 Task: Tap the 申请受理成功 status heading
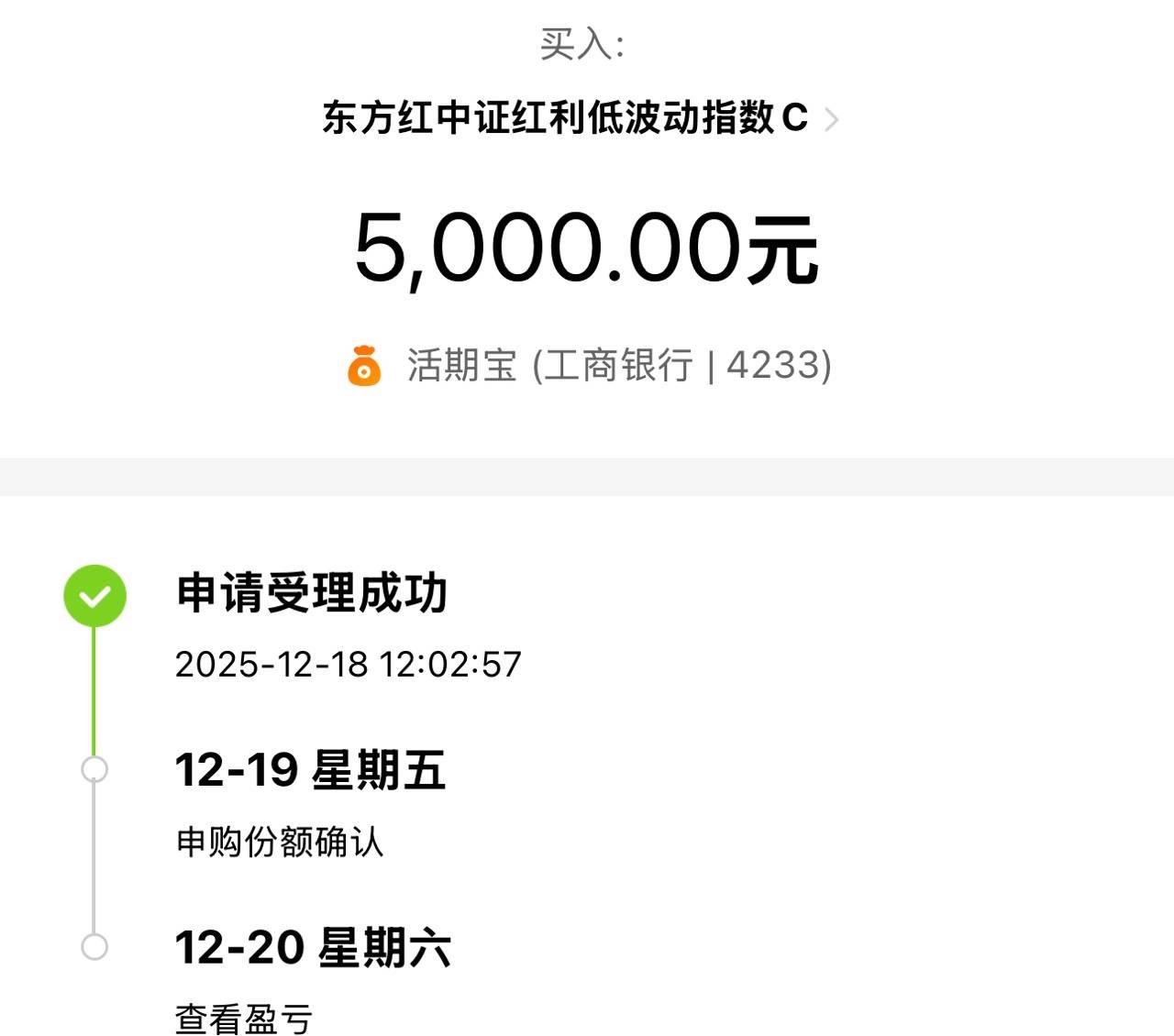pos(311,593)
